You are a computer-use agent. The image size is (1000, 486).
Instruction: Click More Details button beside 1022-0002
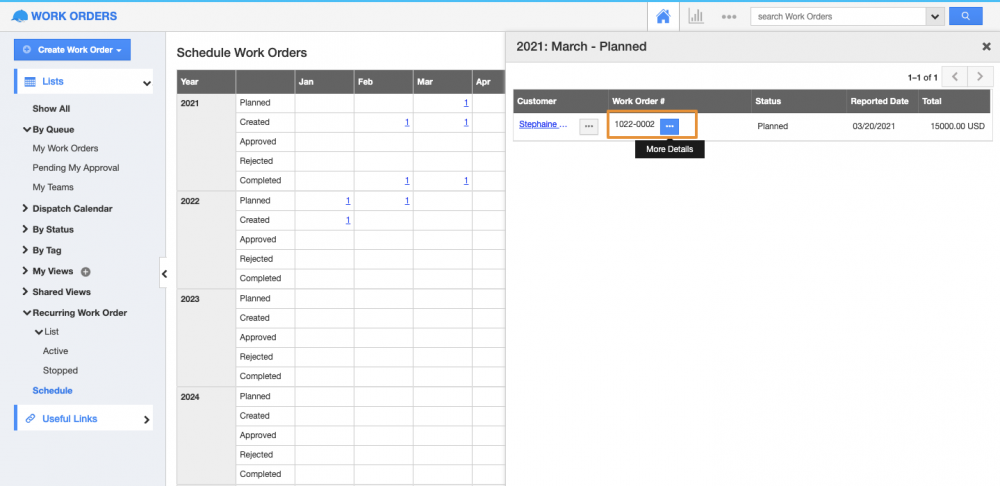click(x=669, y=126)
